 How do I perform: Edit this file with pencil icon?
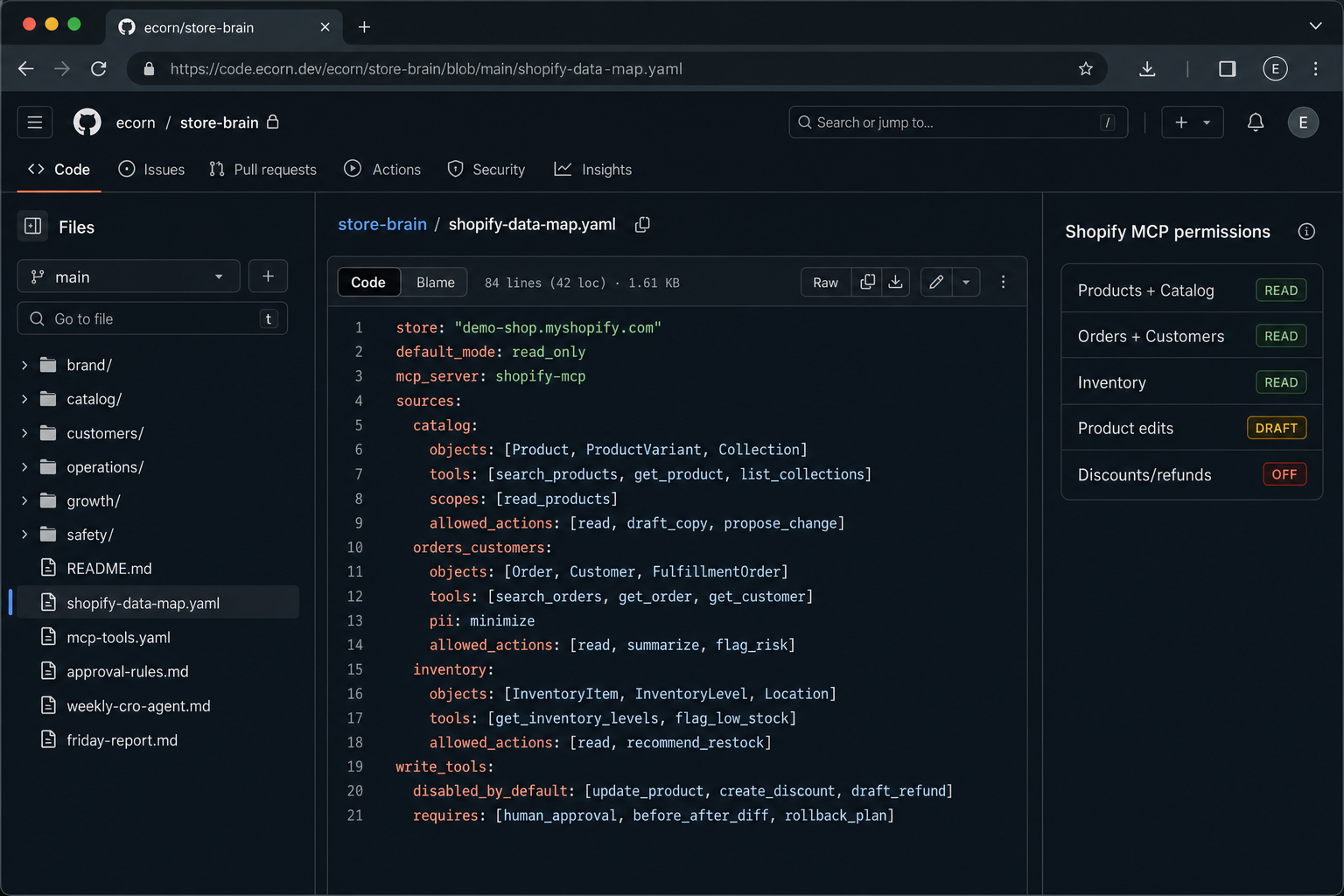click(936, 282)
